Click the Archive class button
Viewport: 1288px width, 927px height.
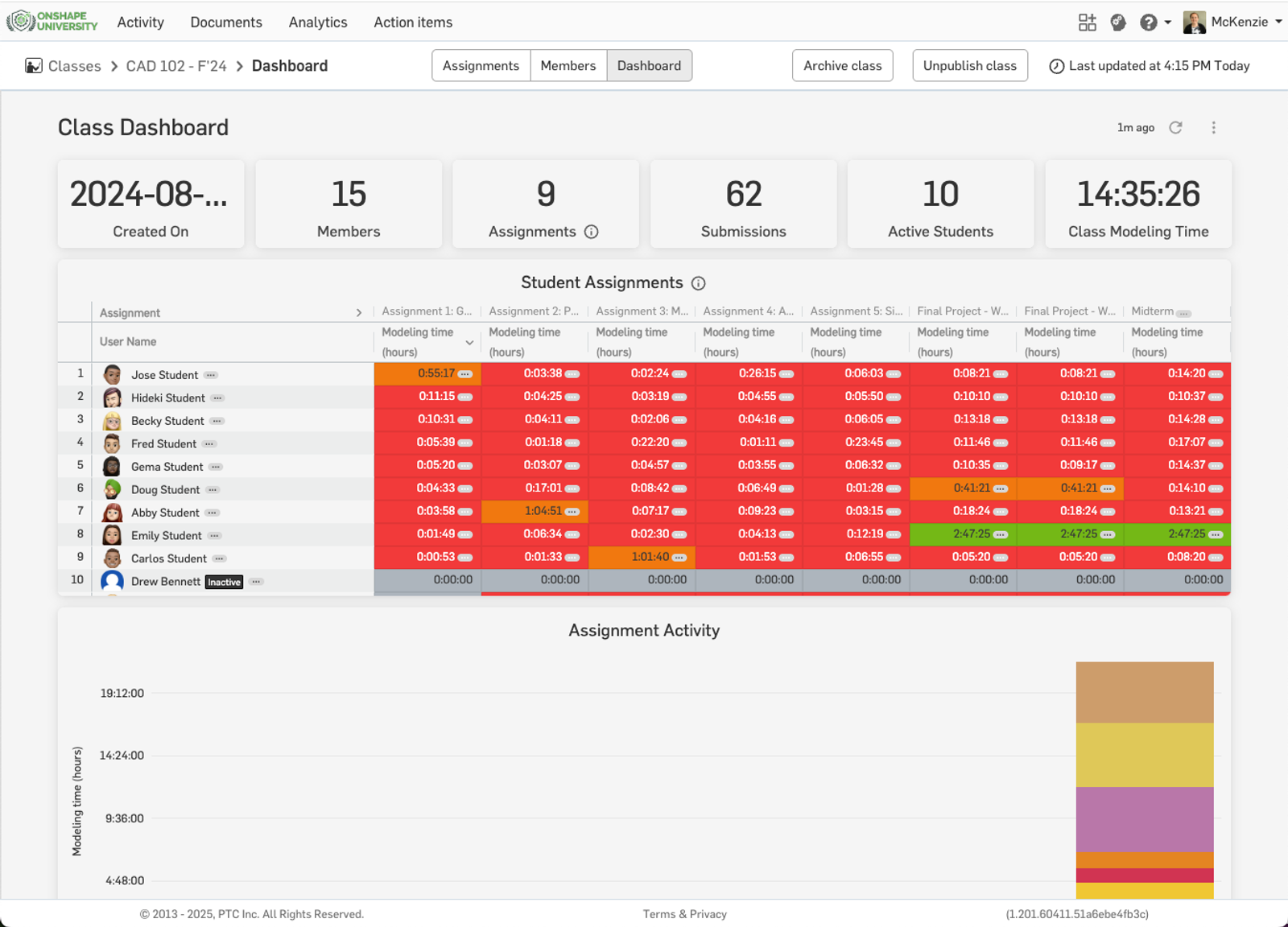point(842,66)
